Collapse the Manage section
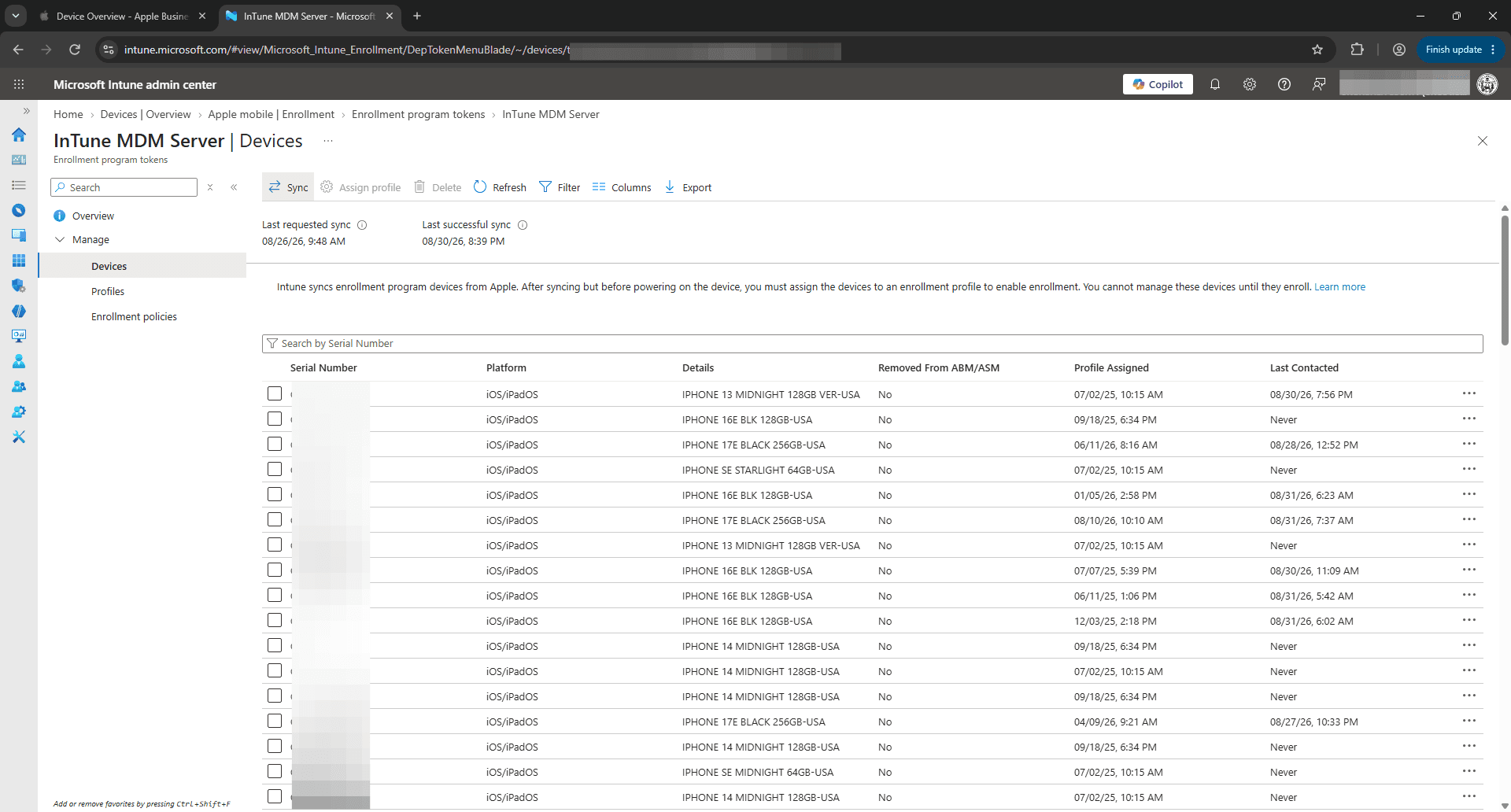Viewport: 1511px width, 812px height. tap(60, 240)
